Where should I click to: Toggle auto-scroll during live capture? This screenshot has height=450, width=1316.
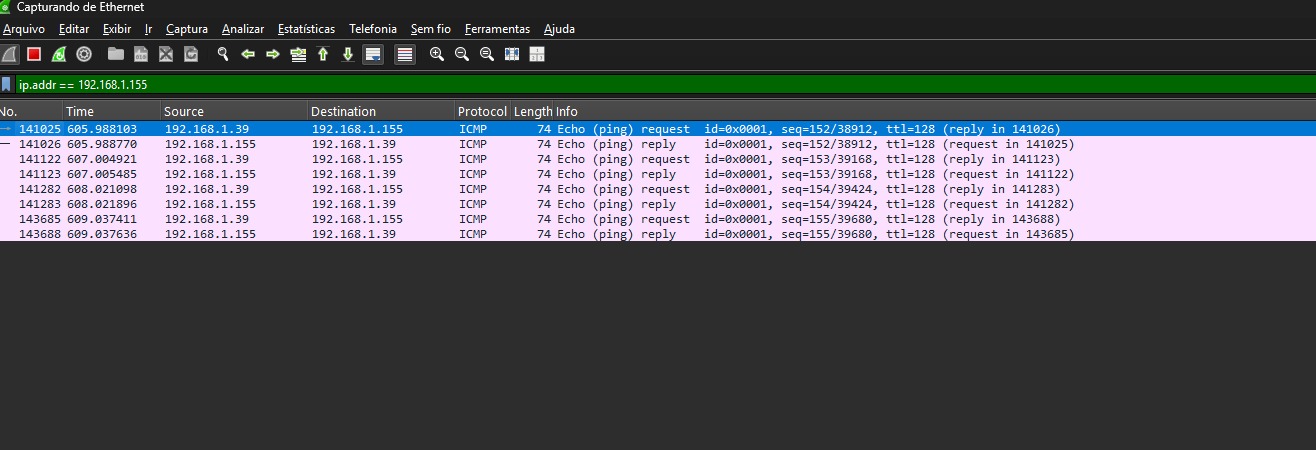pos(372,54)
